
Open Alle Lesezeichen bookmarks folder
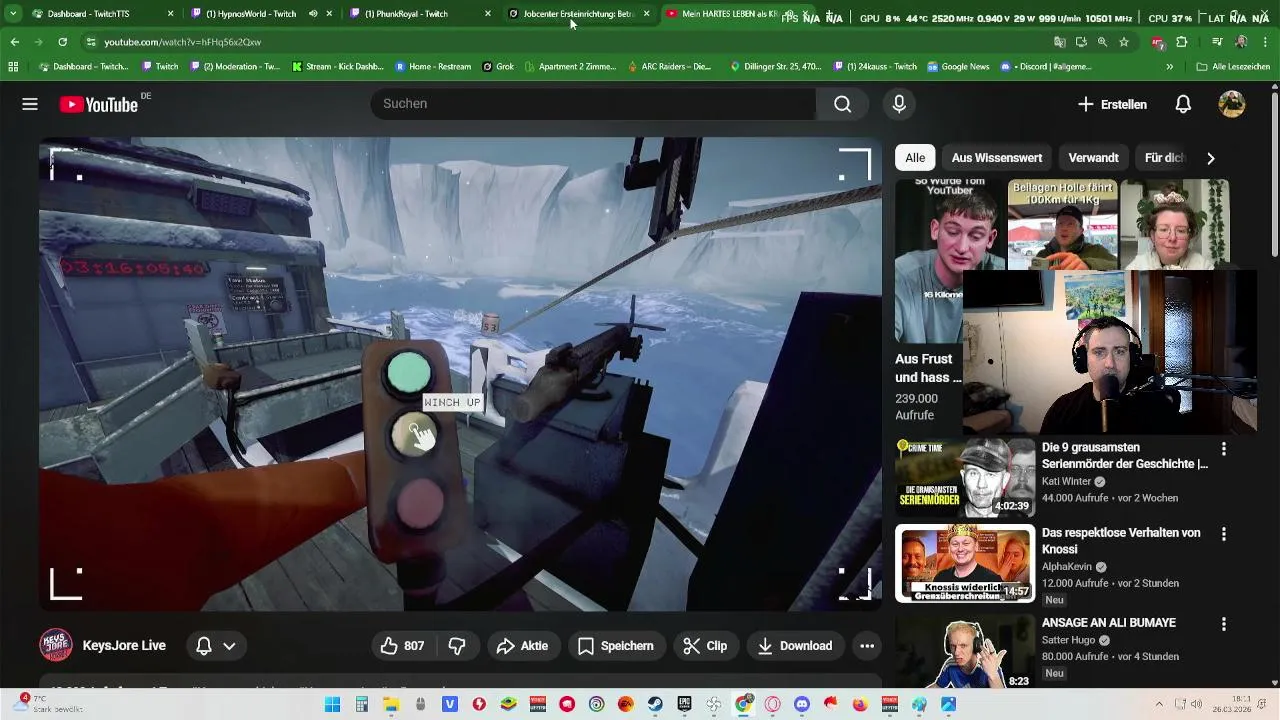click(1233, 67)
